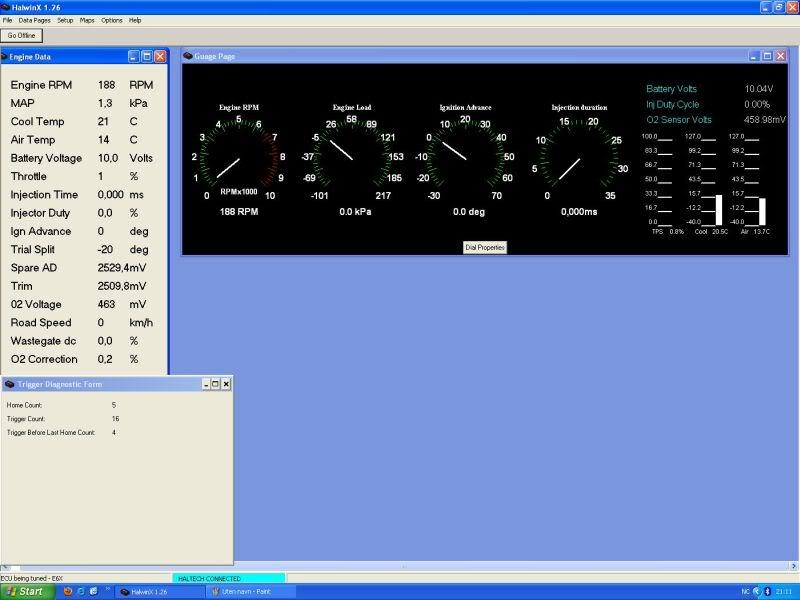Click the HalwinX app icon in title bar
The height and width of the screenshot is (600, 800).
tap(5, 7)
